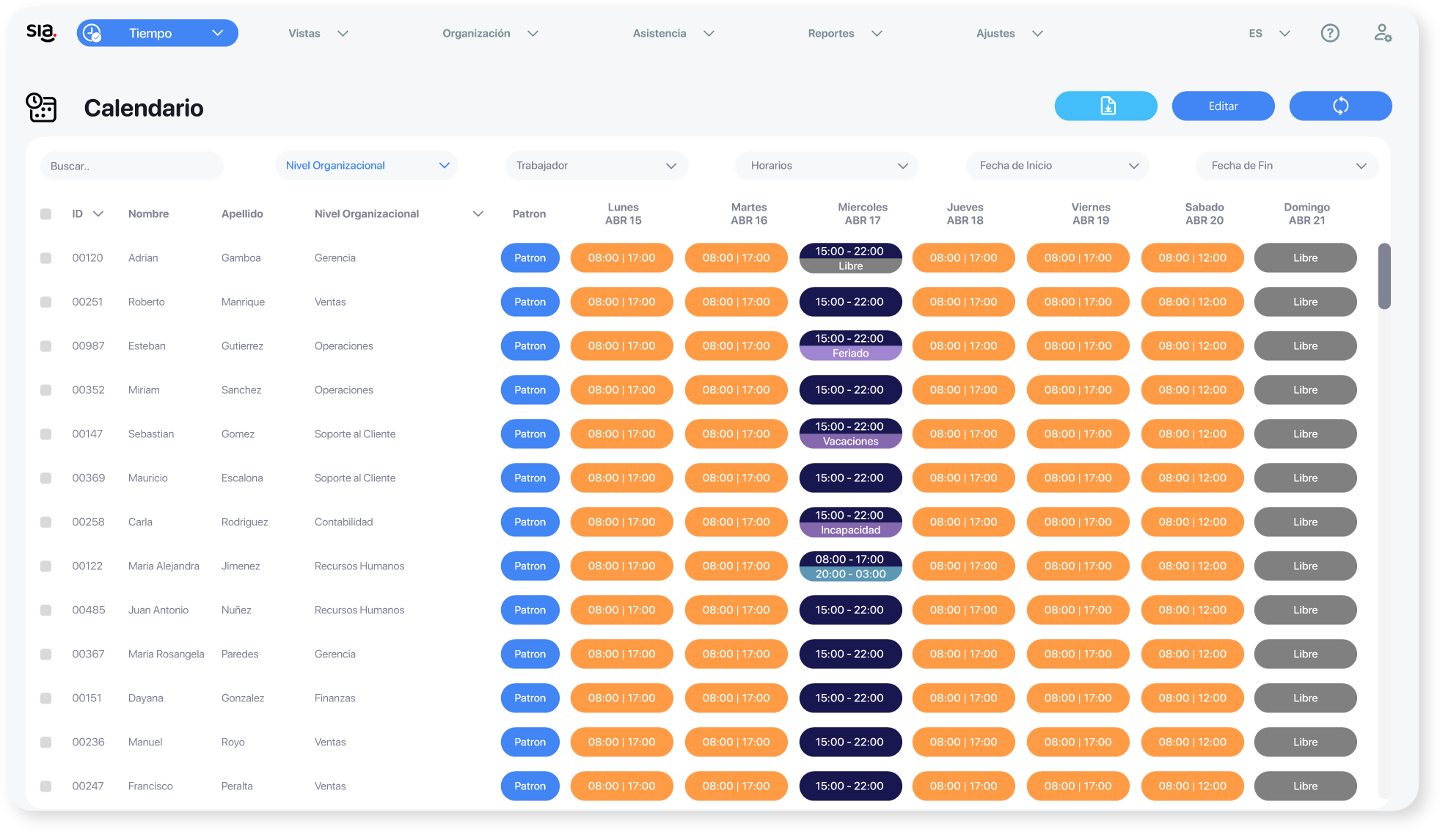Click the Nombre column header

click(x=149, y=214)
